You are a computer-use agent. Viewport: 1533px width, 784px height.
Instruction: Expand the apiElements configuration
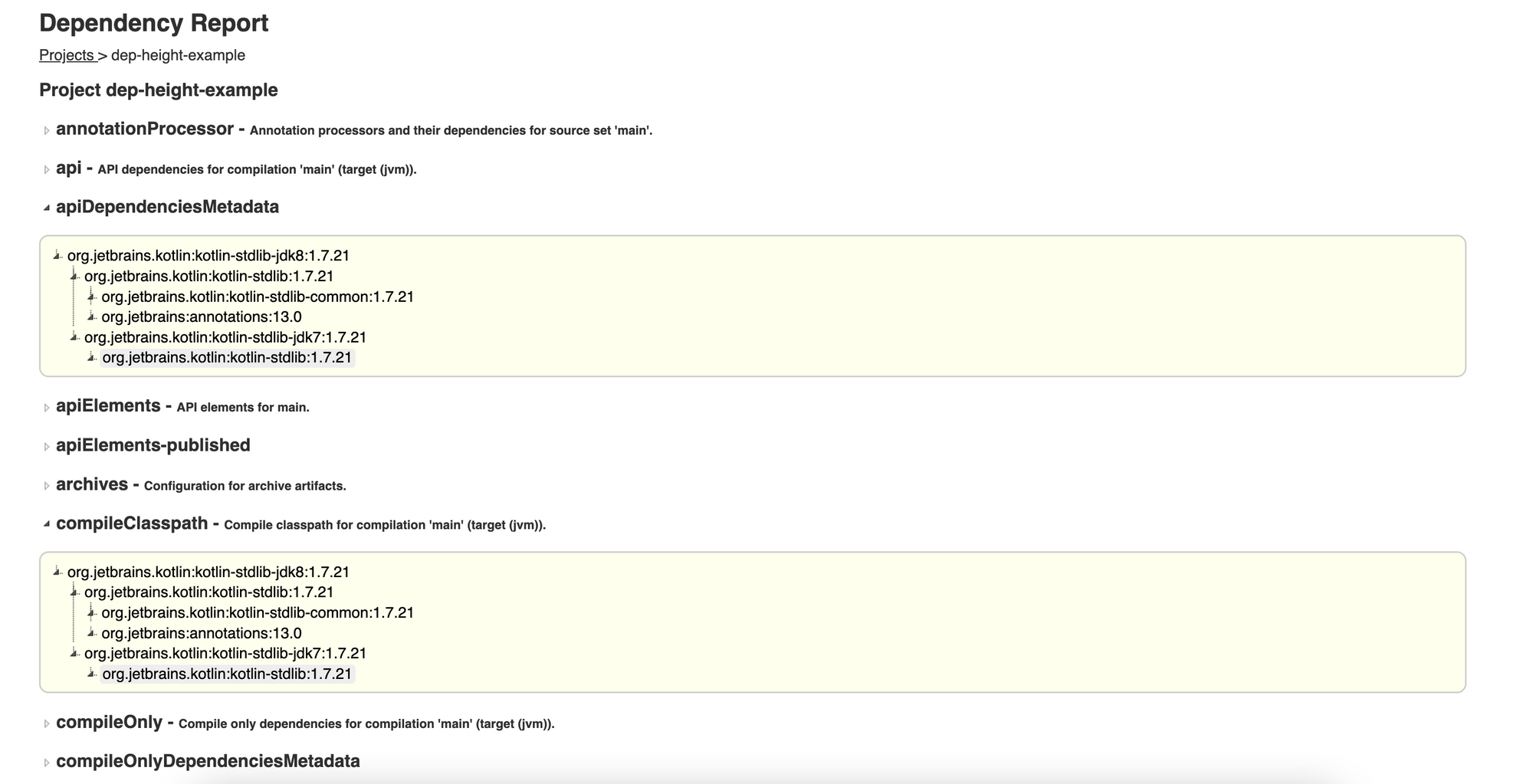click(x=47, y=407)
